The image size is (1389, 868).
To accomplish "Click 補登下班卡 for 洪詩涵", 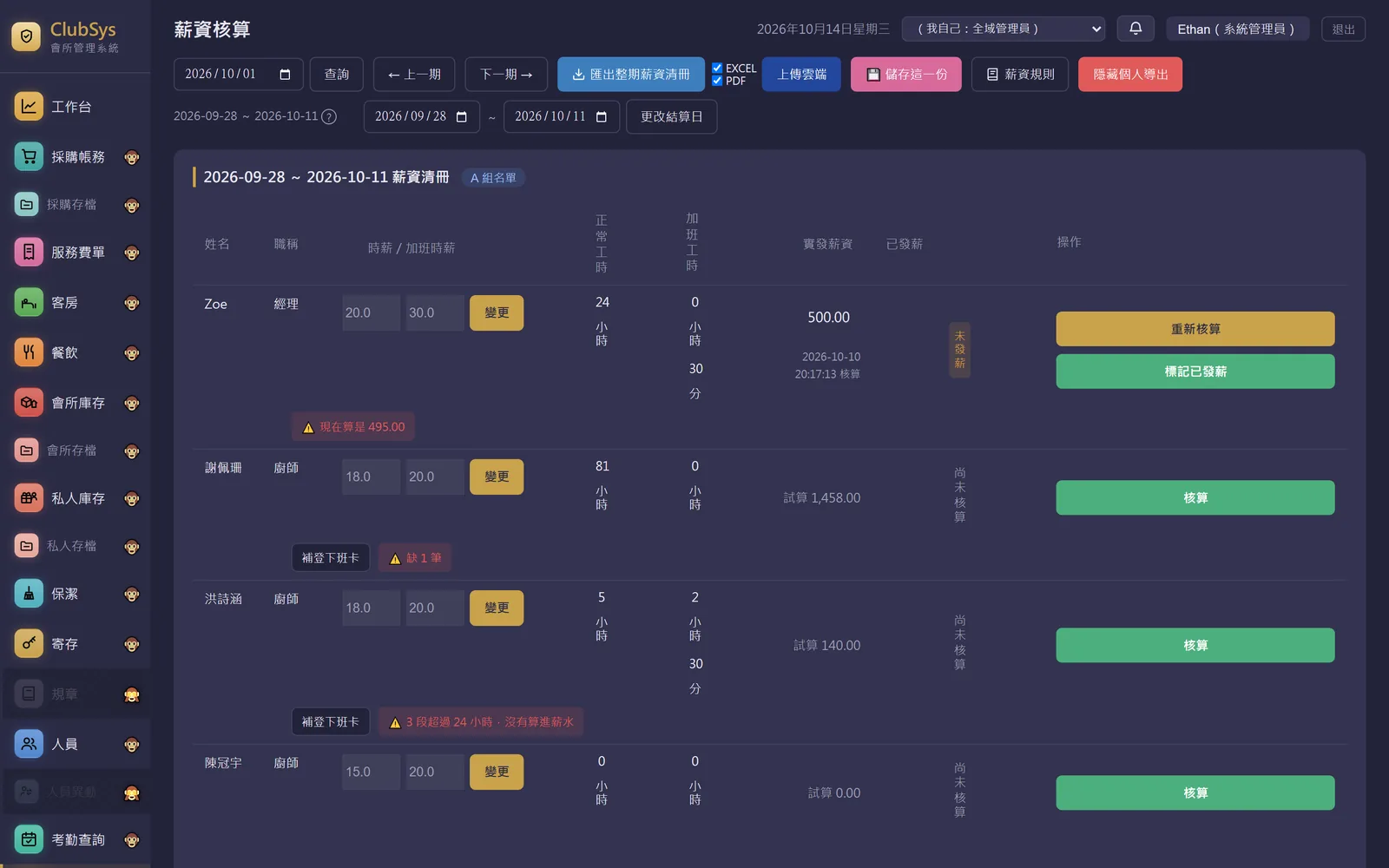I will [x=331, y=721].
